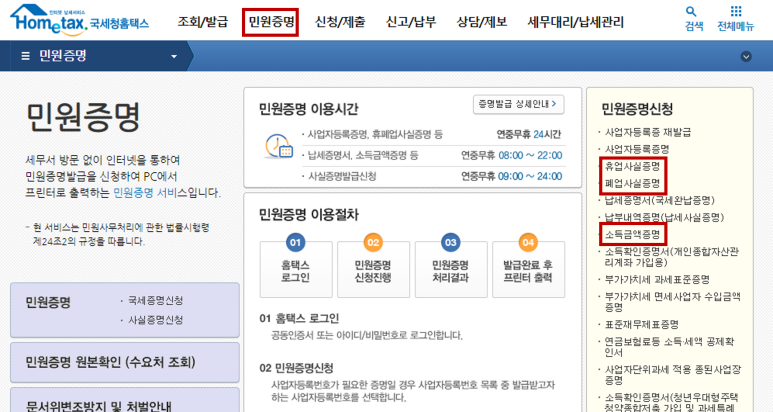
Task: Open 납세증명서(국세완납증명) link
Action: (x=660, y=200)
